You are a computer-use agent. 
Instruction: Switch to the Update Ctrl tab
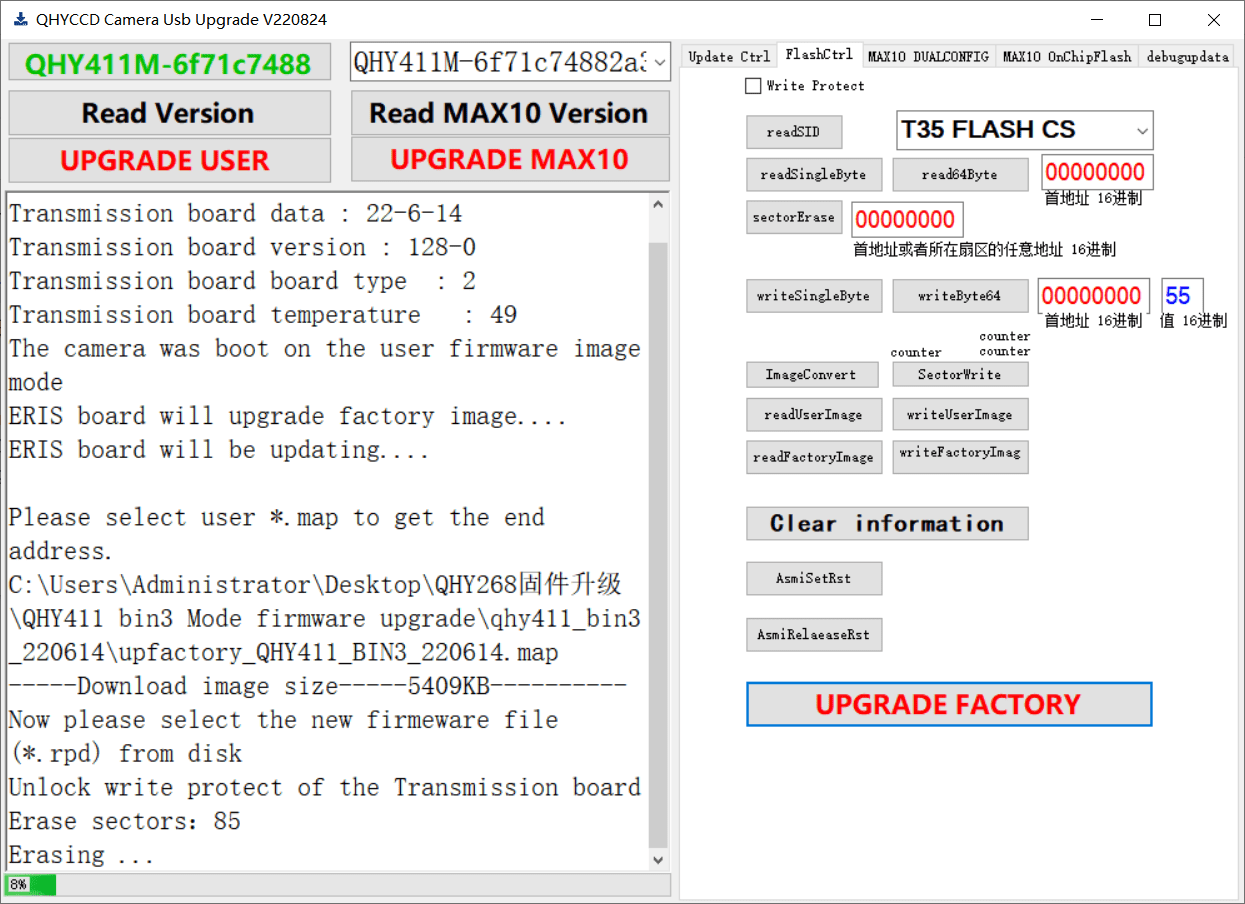tap(729, 57)
